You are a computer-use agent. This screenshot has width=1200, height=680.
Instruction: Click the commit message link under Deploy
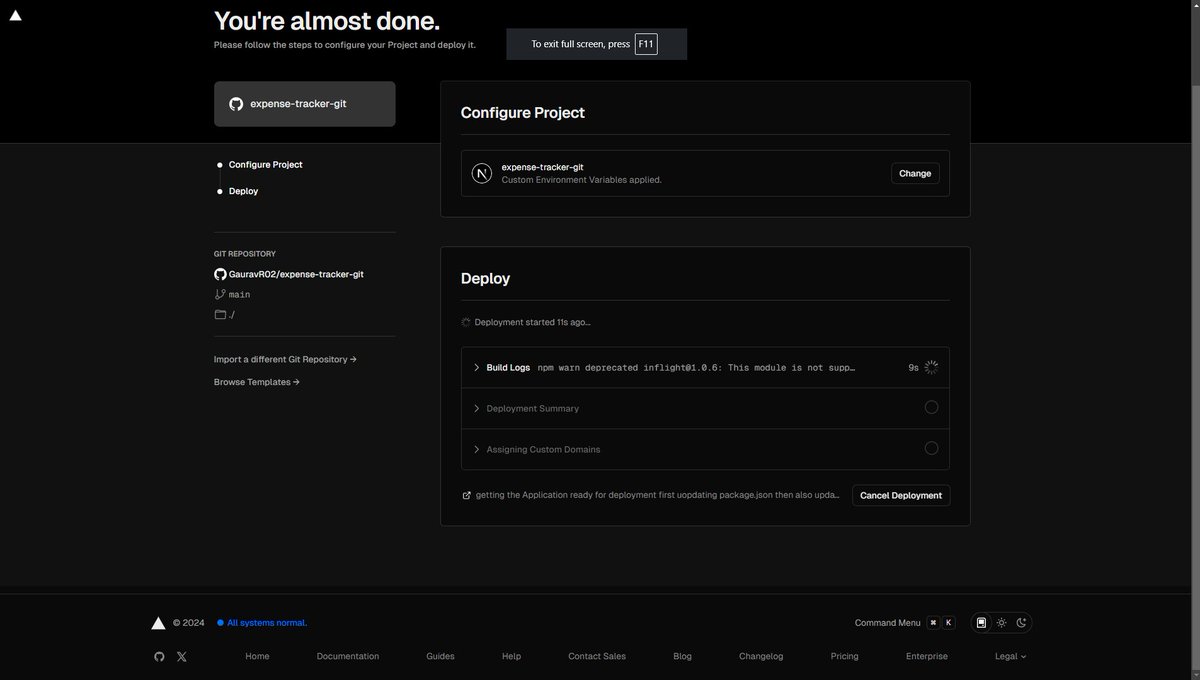point(658,495)
